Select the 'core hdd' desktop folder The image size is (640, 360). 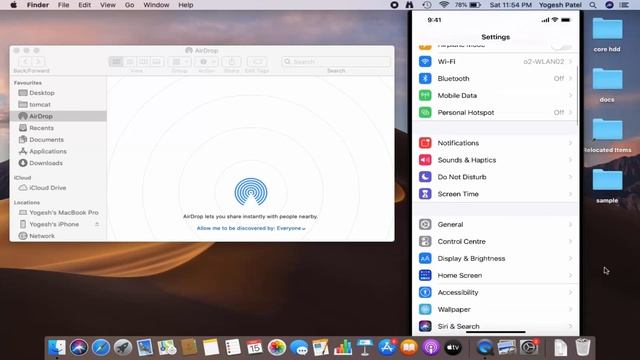click(x=607, y=35)
